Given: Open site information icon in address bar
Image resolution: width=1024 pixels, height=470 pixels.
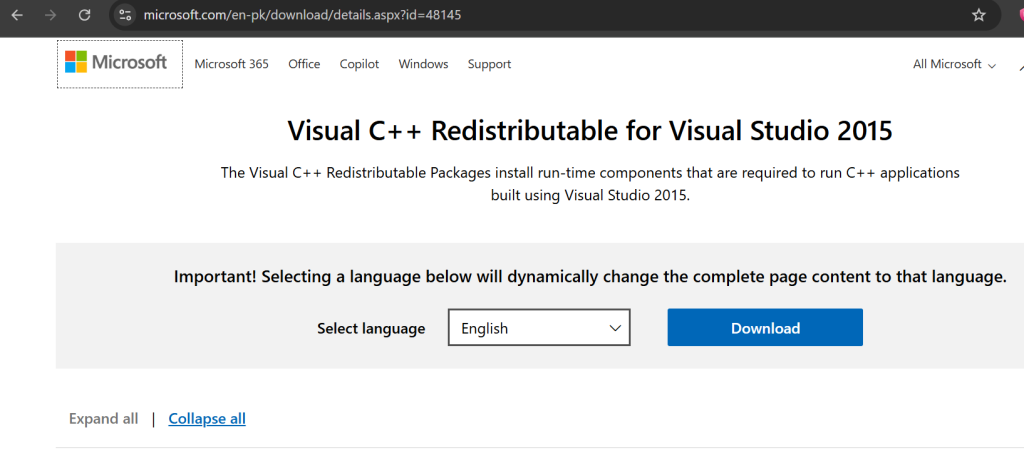Looking at the screenshot, I should [125, 15].
